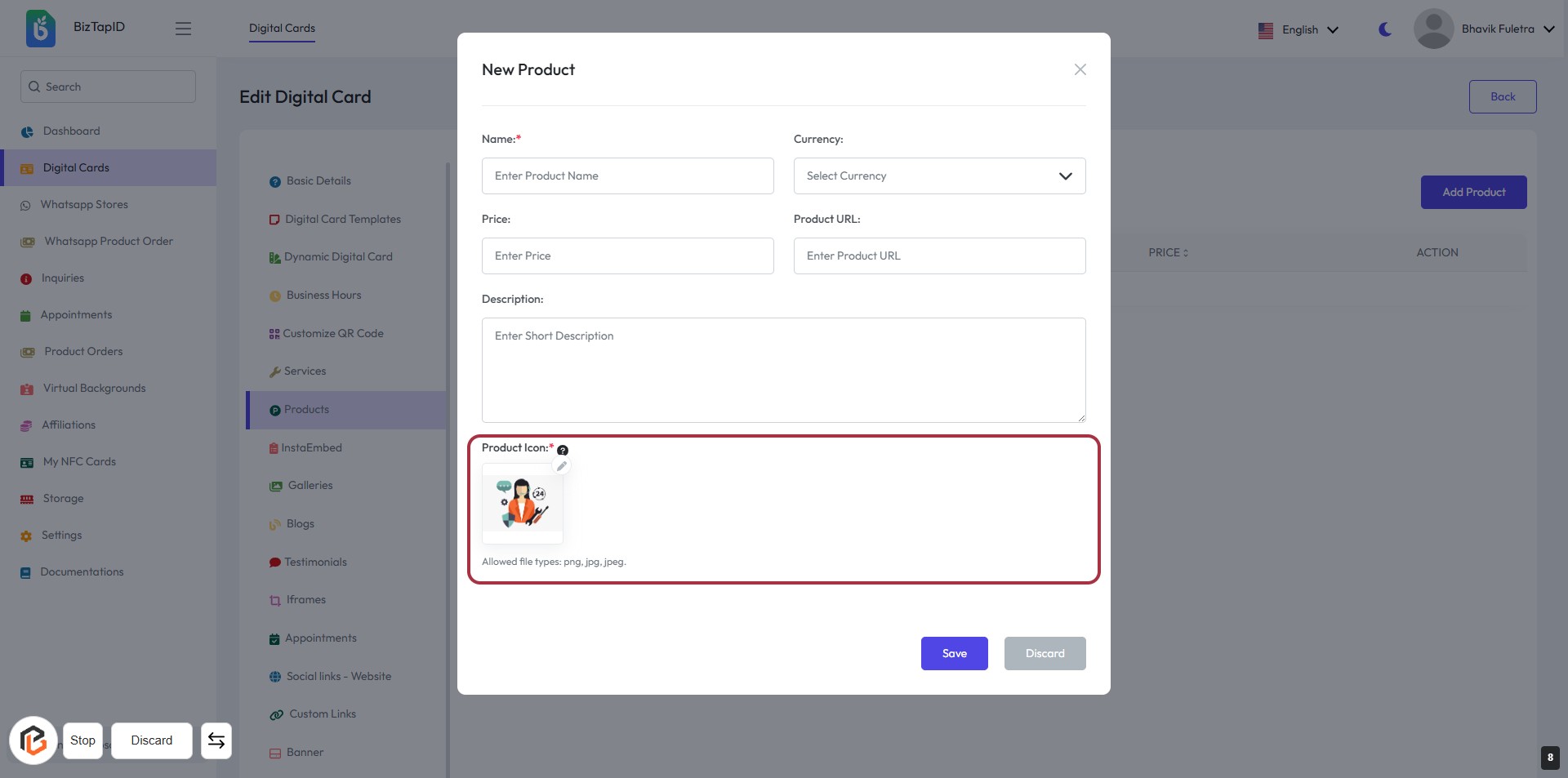Select Whatsapp Stores in sidebar
1568x778 pixels.
coord(84,205)
